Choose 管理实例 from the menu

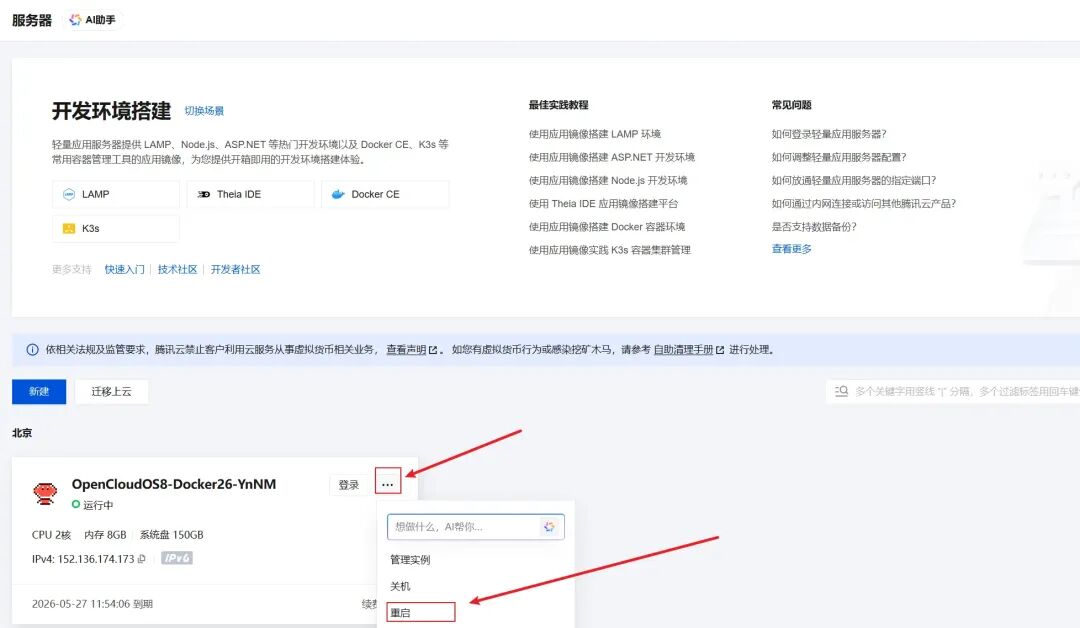pyautogui.click(x=411, y=560)
